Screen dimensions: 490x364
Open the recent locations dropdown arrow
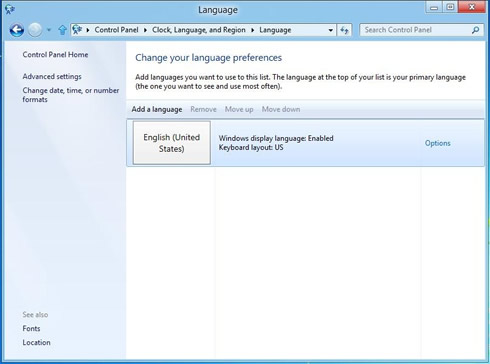pyautogui.click(x=49, y=30)
